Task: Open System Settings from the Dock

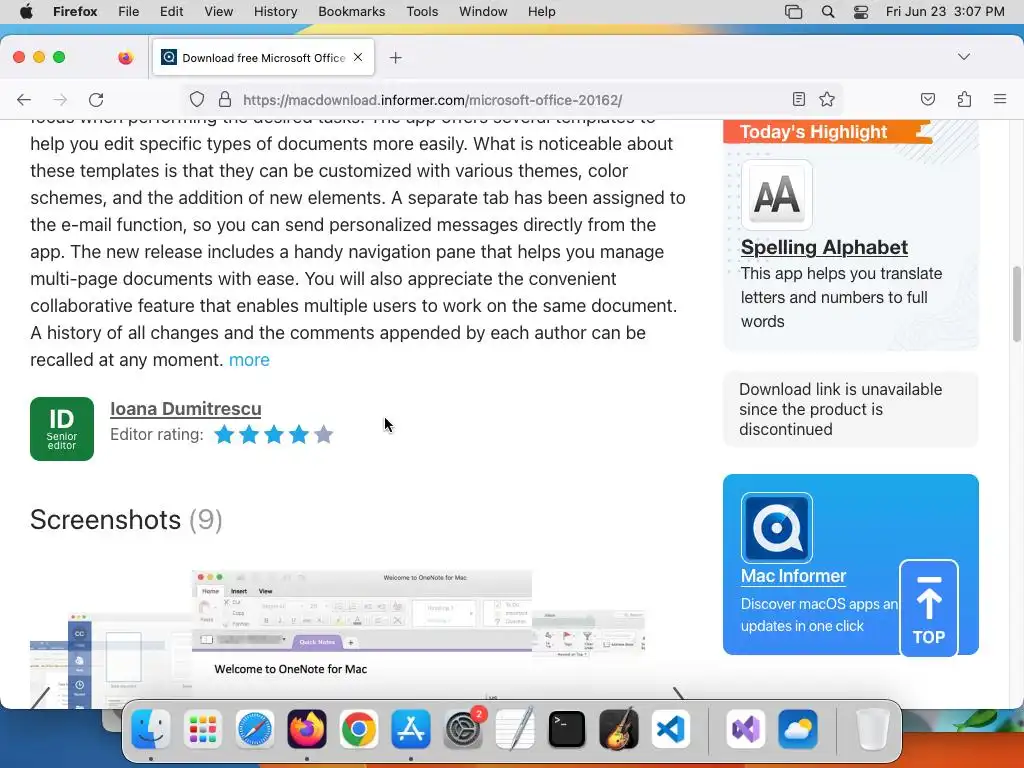Action: 463,729
